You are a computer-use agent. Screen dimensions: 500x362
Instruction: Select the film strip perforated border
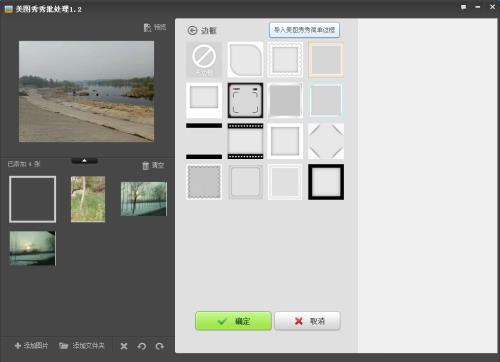tap(245, 141)
